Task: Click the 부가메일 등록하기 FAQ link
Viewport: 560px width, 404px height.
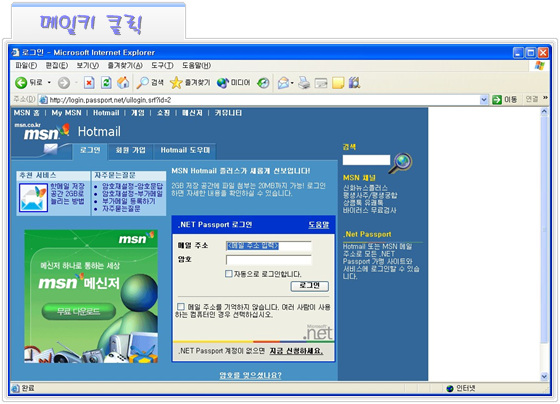Action: pos(129,201)
